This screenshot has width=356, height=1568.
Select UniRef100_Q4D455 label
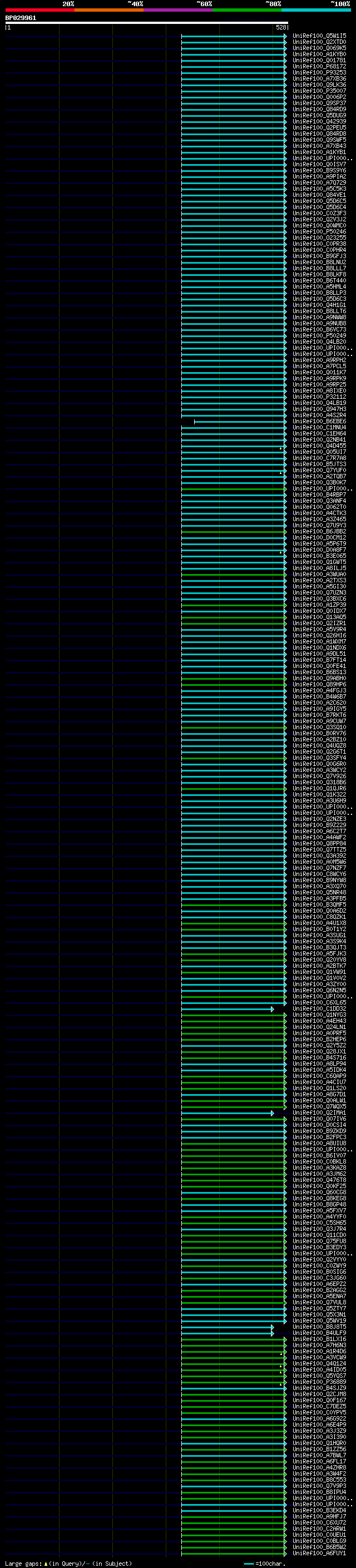tap(319, 446)
